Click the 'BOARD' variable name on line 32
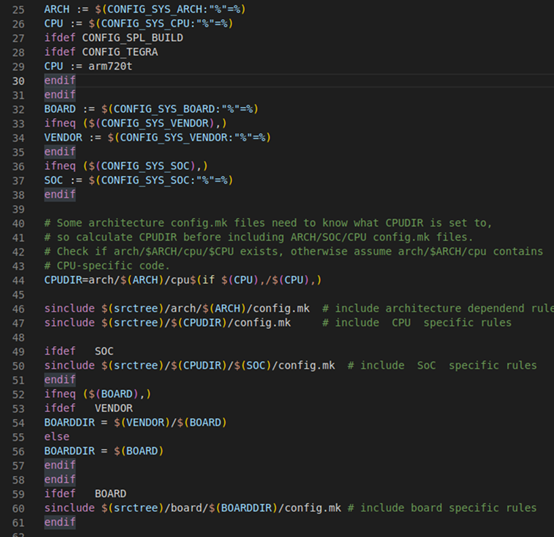The width and height of the screenshot is (554, 537). point(60,109)
